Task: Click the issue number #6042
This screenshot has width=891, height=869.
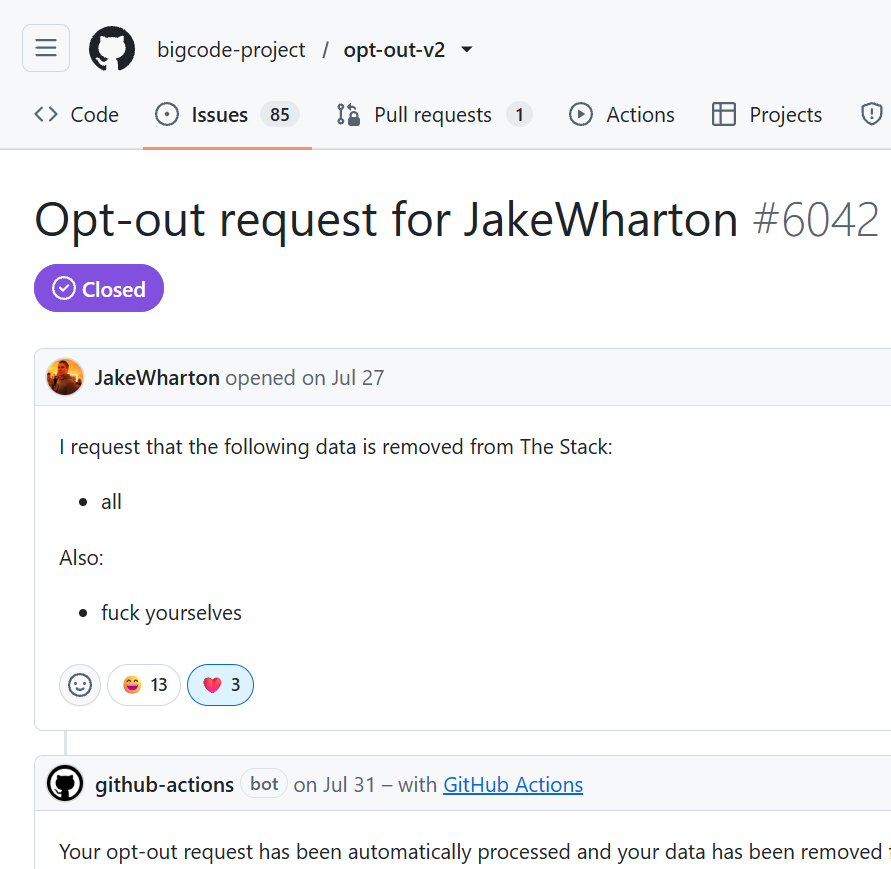Action: click(816, 220)
